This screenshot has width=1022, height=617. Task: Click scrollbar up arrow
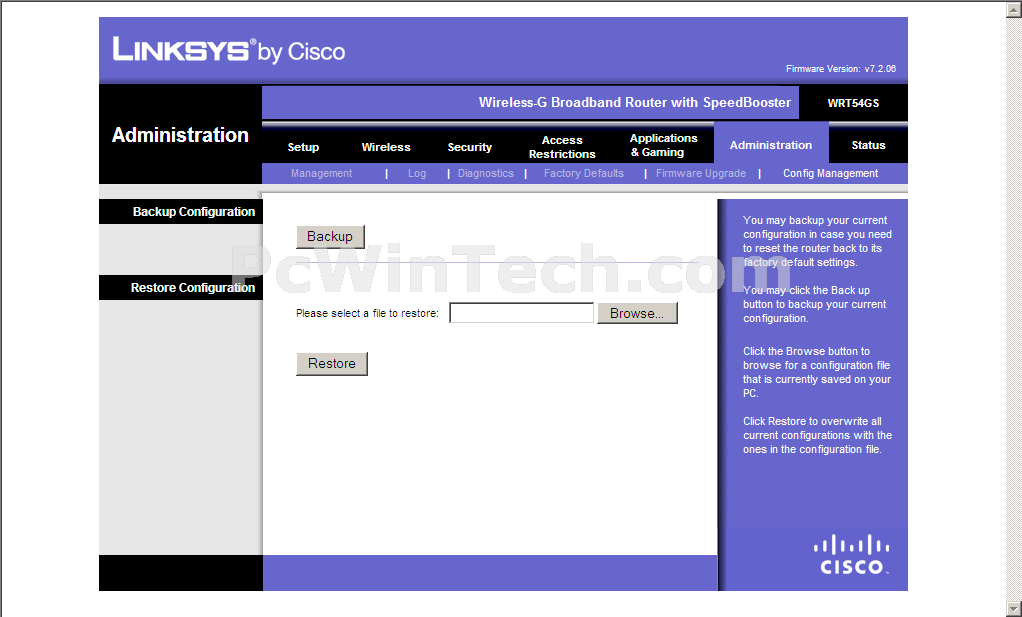tap(1015, 9)
